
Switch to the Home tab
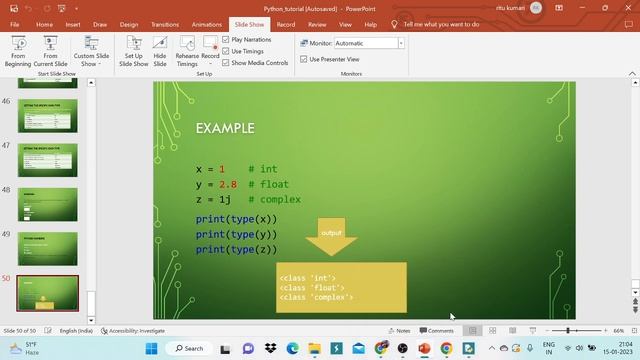44,24
